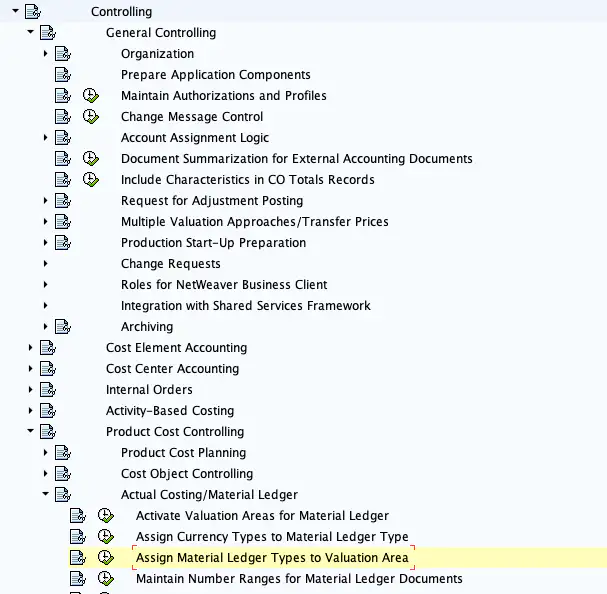Open documentation icon for Cost Object Controlling
This screenshot has width=607, height=594.
pos(63,473)
